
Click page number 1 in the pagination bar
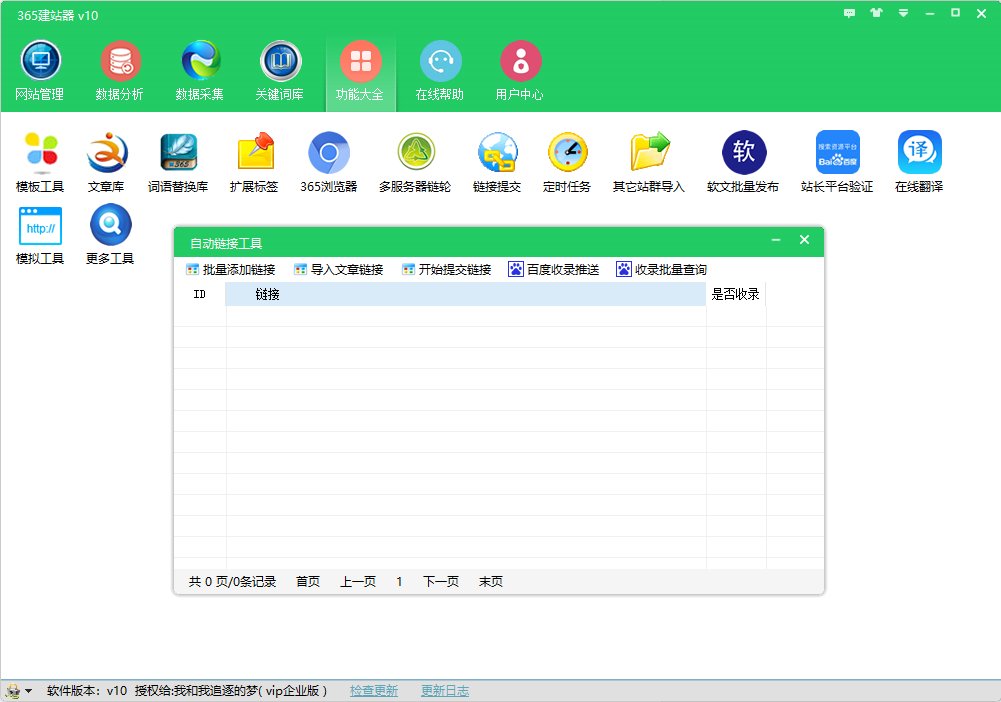coord(399,581)
